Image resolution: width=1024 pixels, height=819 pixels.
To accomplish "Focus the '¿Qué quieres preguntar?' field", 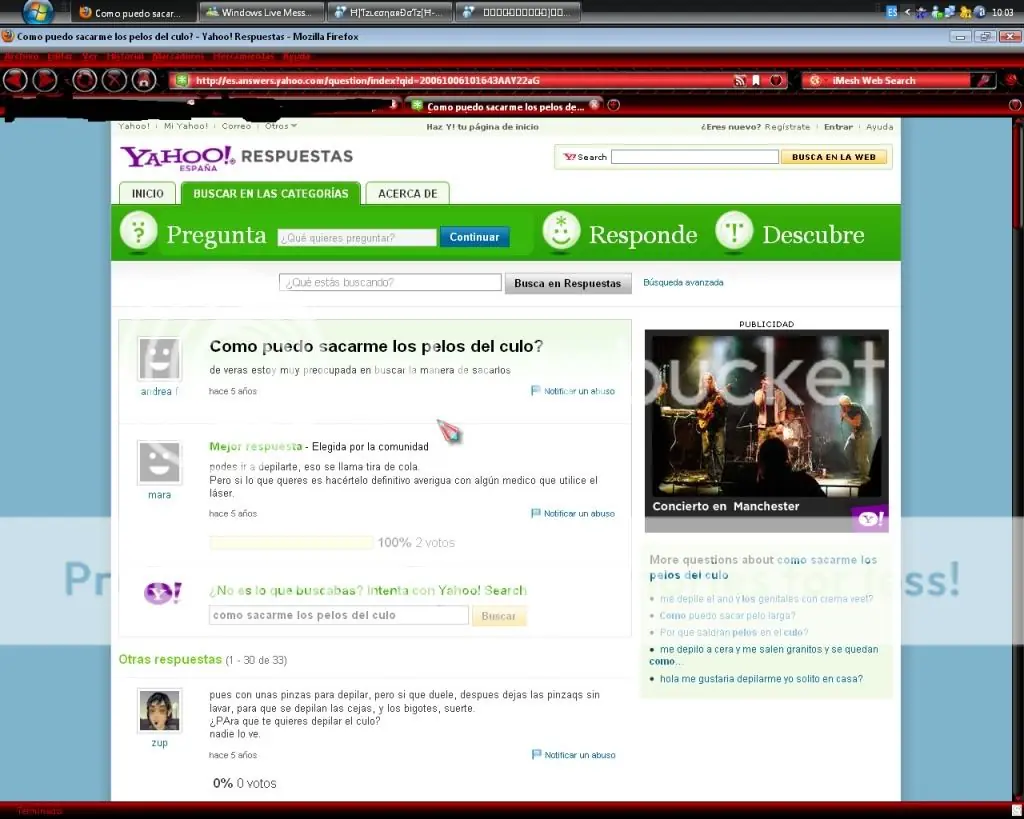I will 357,238.
